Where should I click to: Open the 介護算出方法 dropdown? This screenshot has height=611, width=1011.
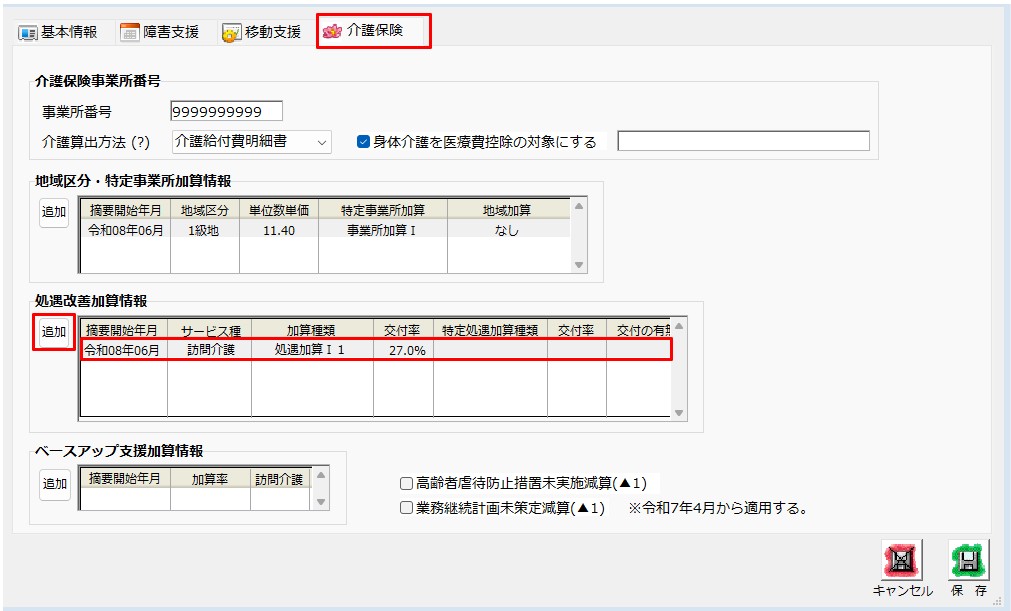coord(251,142)
